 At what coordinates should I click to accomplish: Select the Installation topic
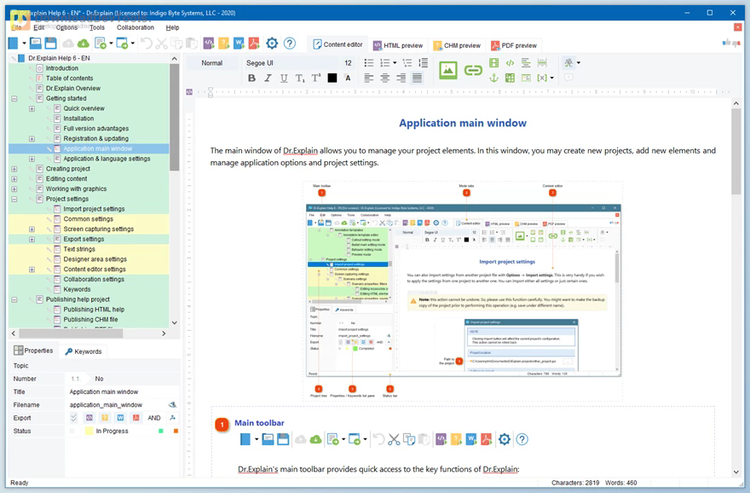pyautogui.click(x=78, y=119)
